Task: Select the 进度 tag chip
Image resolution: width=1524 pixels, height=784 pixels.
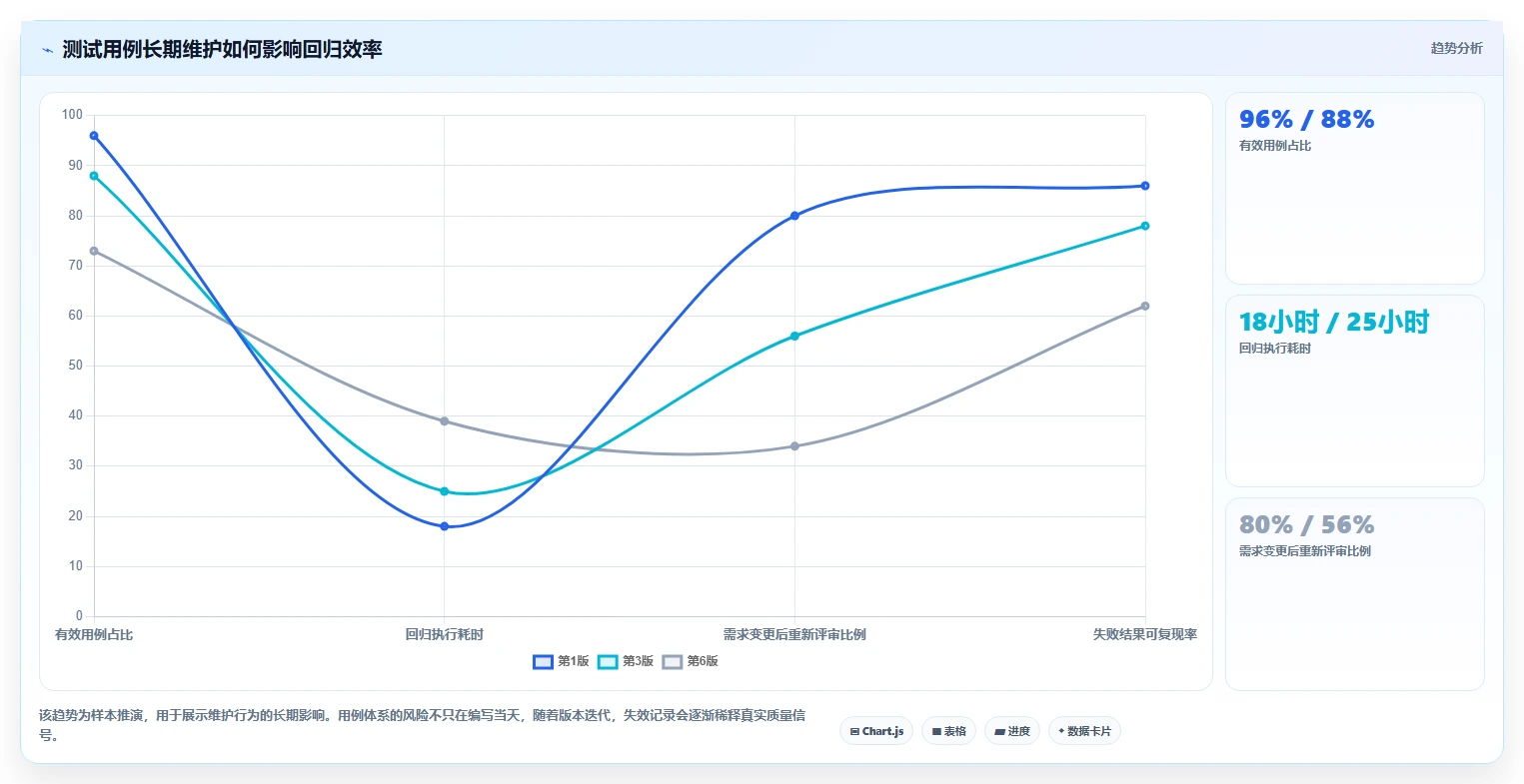Action: click(x=1012, y=731)
